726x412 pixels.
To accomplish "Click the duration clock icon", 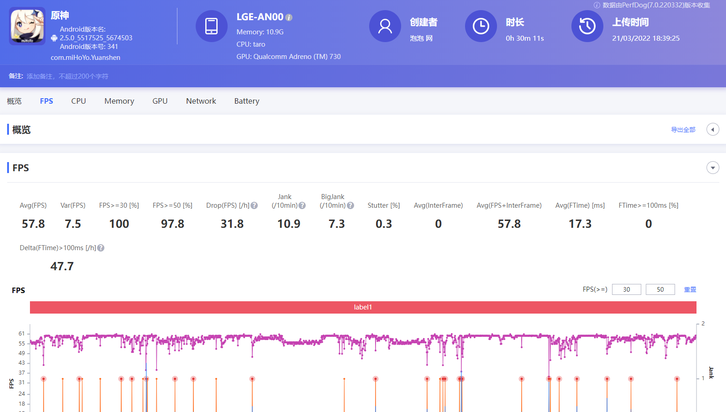I will point(481,27).
